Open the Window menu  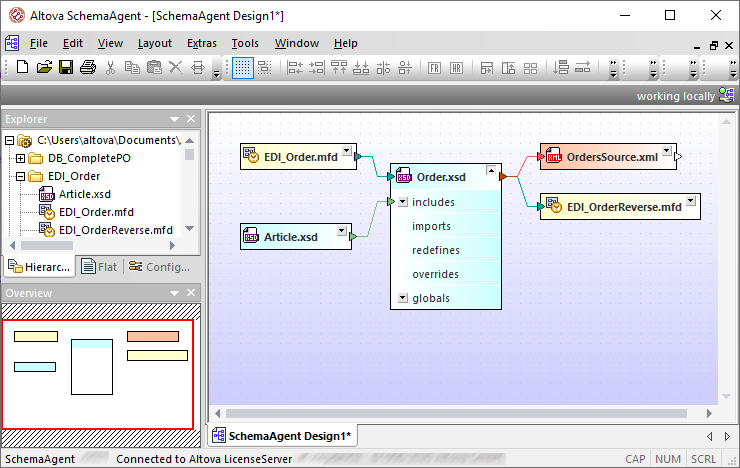pos(297,43)
